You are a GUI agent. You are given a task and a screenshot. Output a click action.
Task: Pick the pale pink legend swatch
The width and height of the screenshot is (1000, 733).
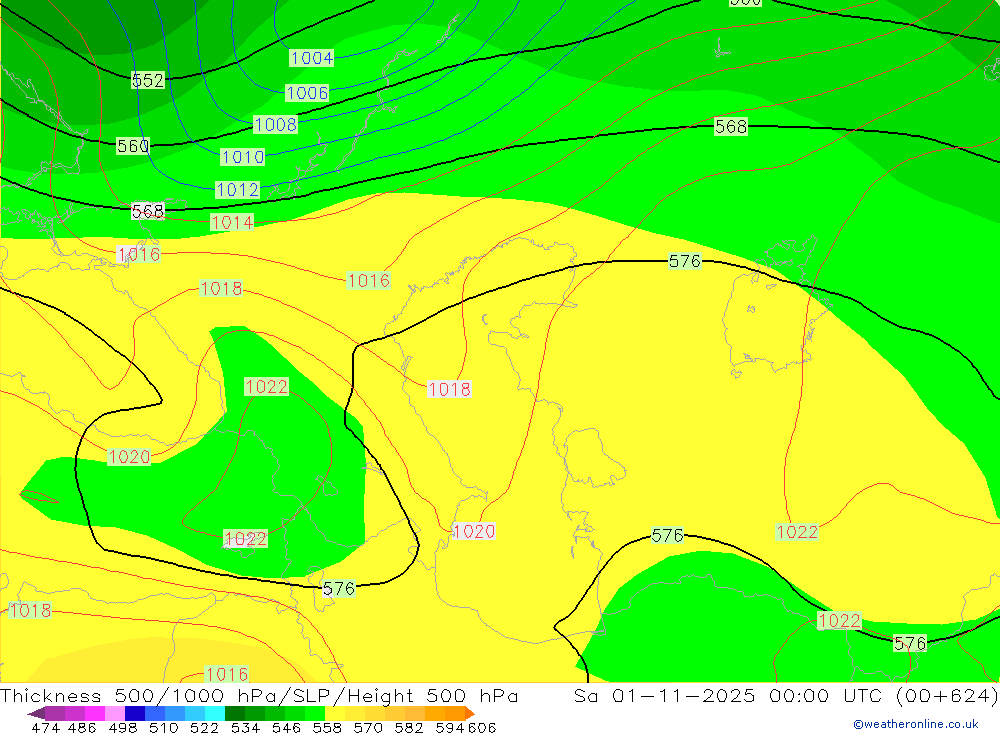115,713
